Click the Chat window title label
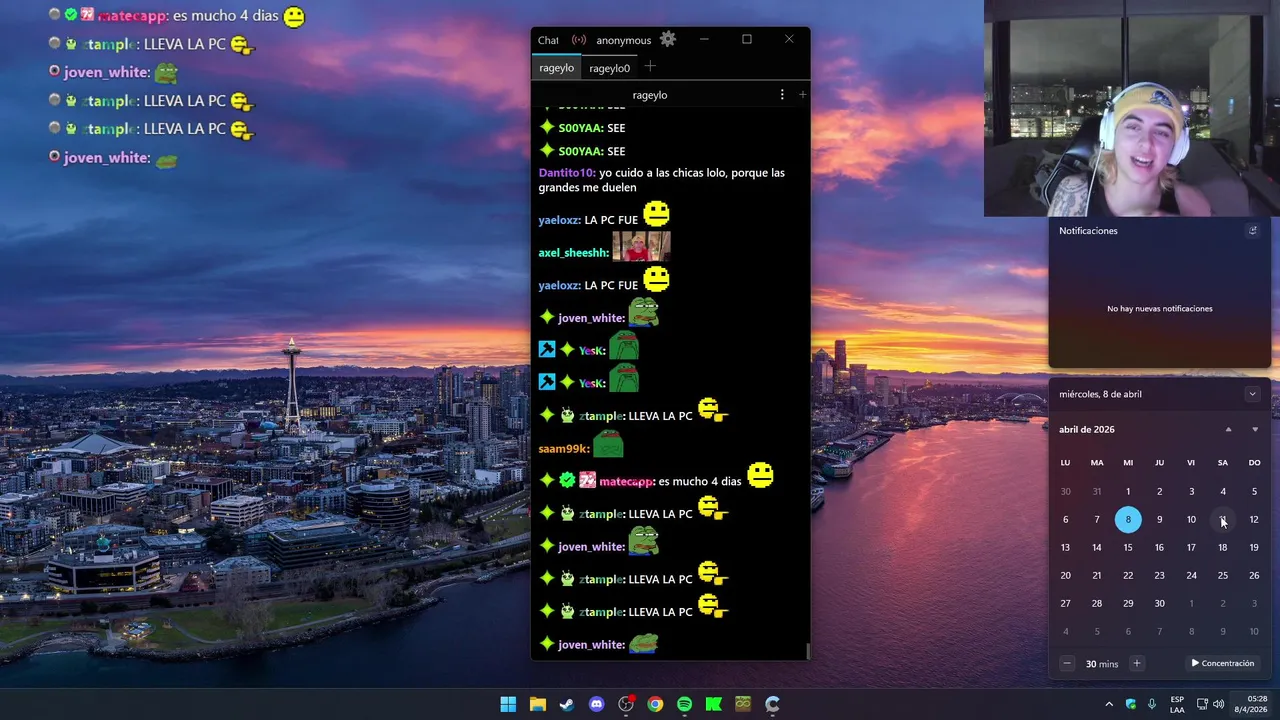The image size is (1280, 720). pyautogui.click(x=548, y=40)
